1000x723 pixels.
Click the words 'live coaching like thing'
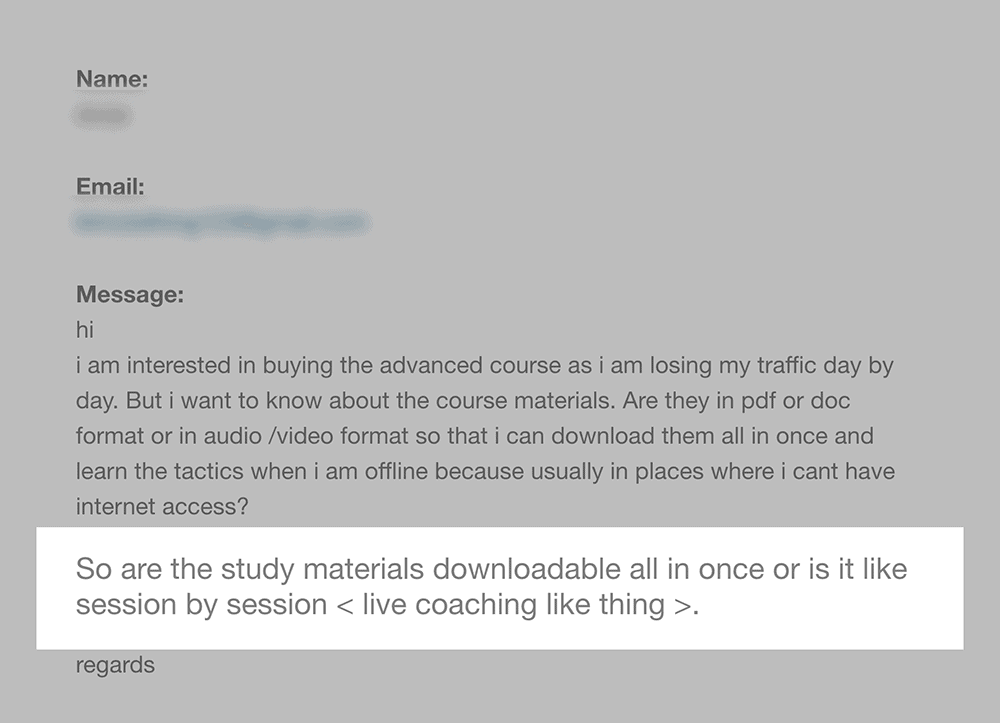click(x=513, y=604)
